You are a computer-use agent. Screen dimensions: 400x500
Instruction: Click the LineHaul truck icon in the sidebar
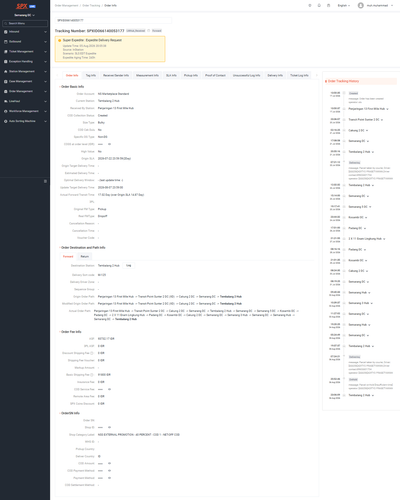click(x=6, y=101)
